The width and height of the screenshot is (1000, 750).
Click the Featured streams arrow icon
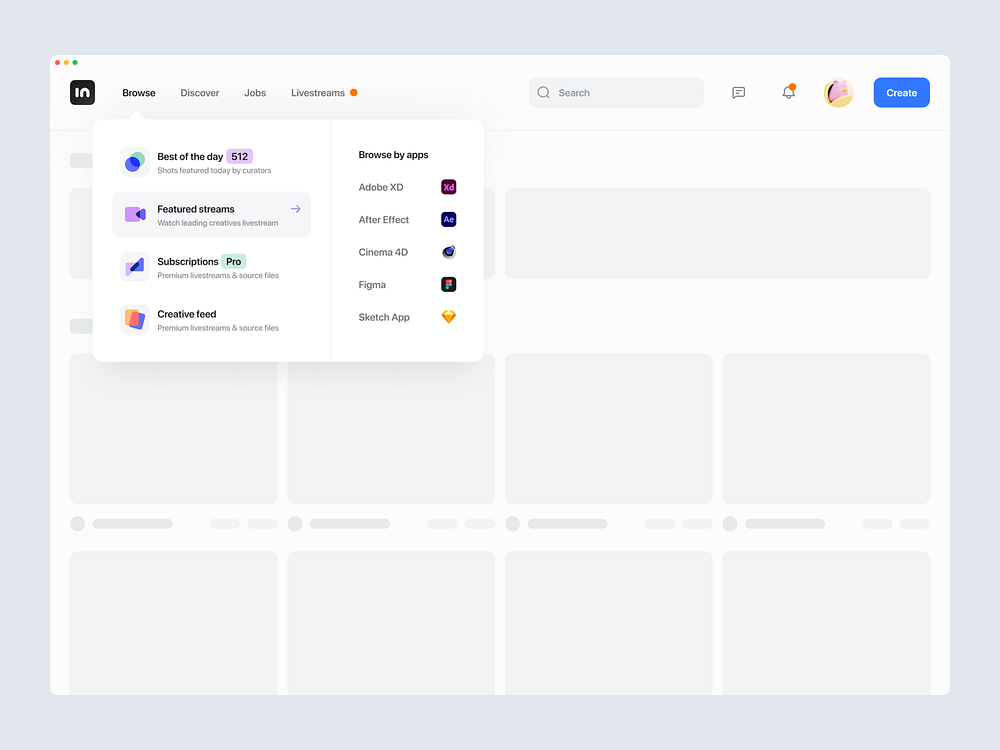(296, 209)
